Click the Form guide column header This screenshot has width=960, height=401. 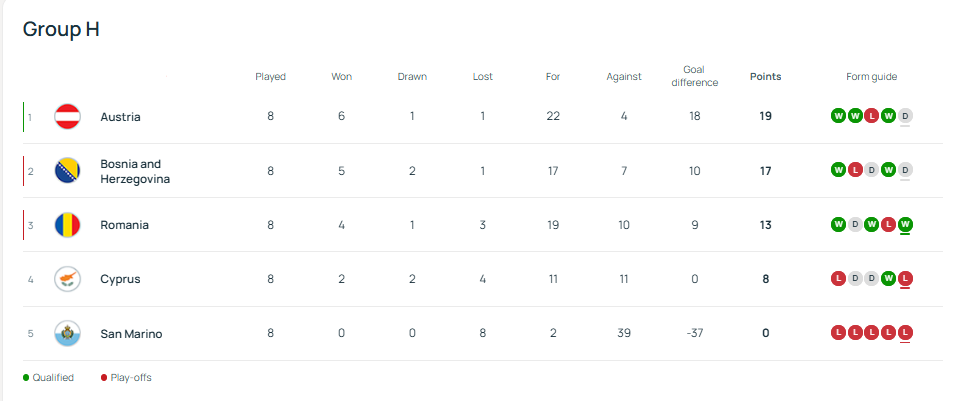871,76
